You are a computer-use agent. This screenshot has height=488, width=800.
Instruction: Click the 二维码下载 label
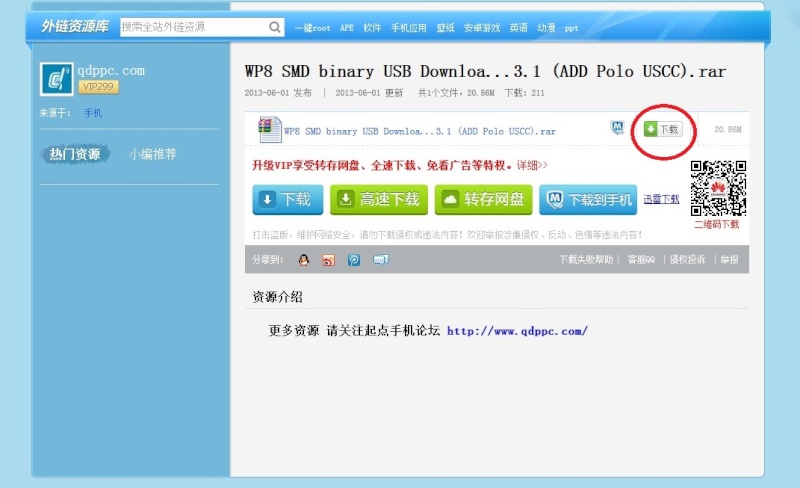(717, 224)
